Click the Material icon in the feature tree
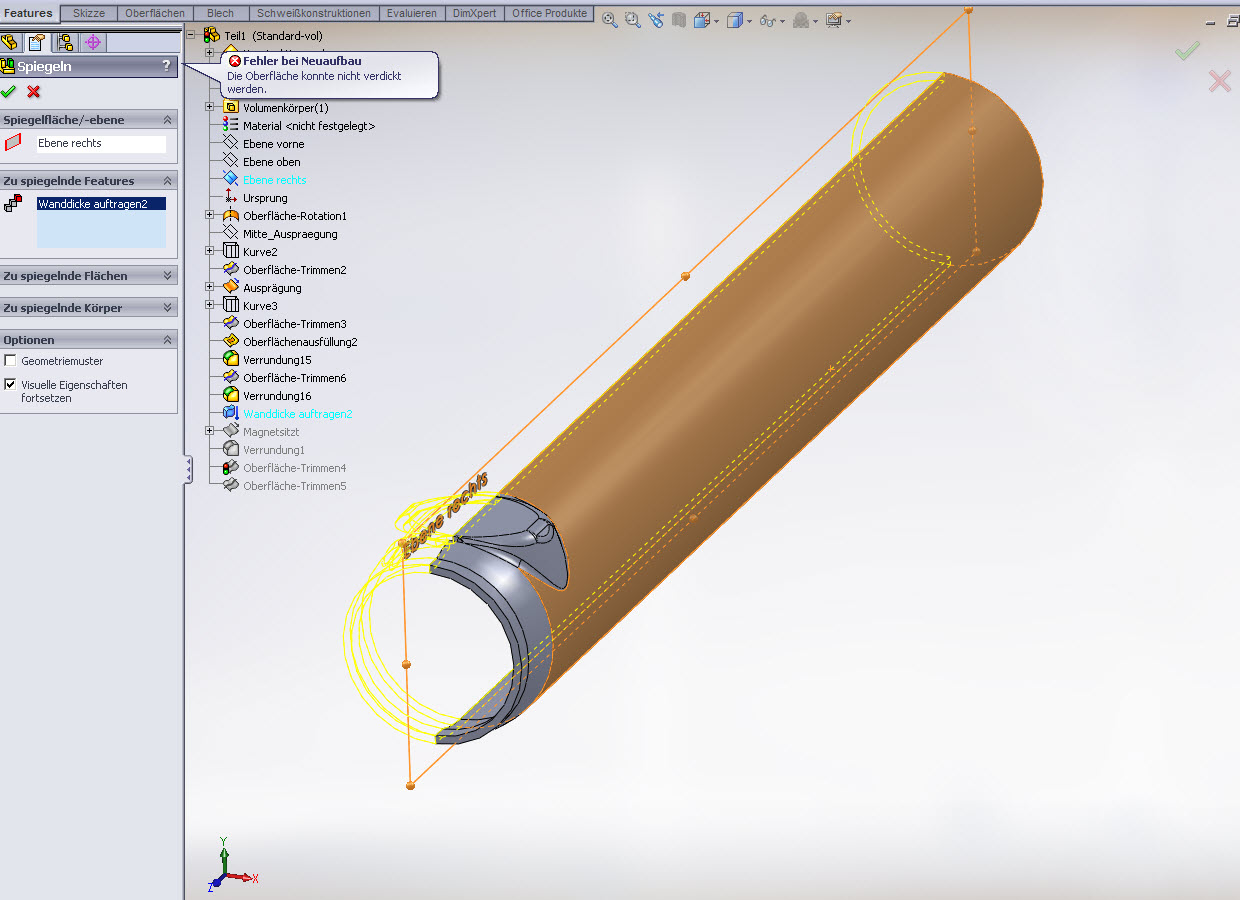Screen dimensions: 1240x900 [231, 126]
